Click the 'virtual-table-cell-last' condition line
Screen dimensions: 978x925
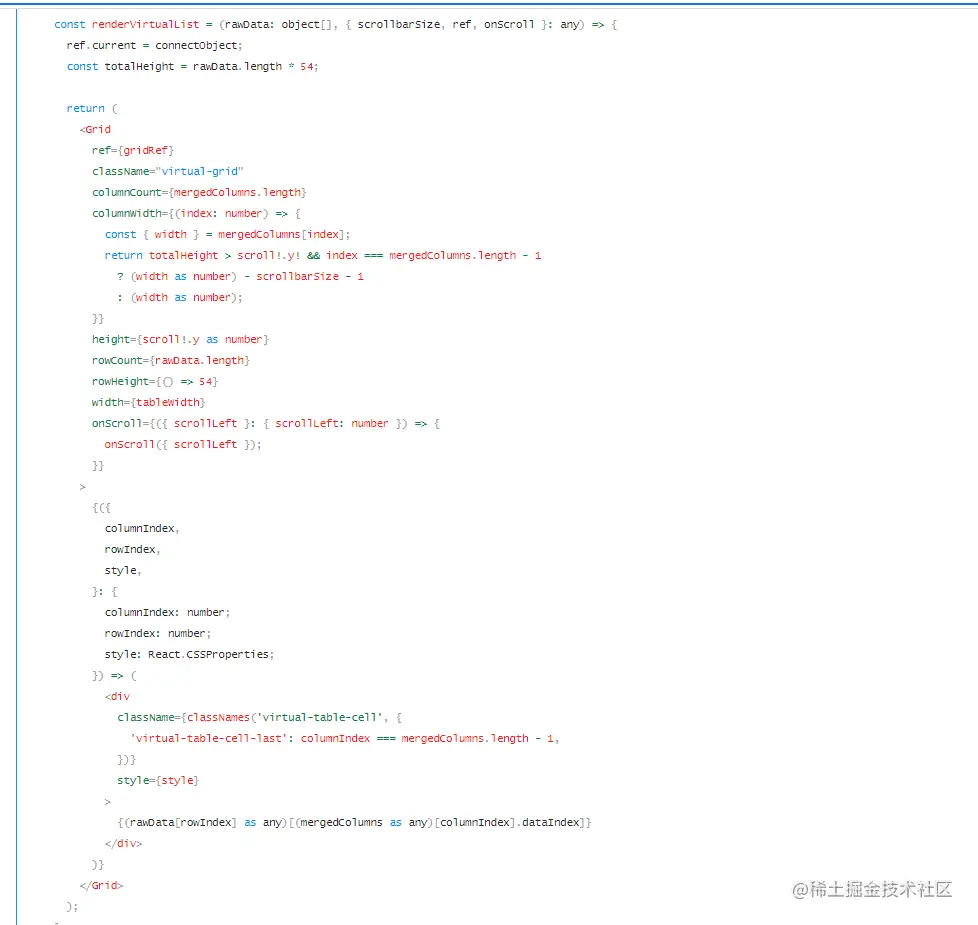pos(345,739)
